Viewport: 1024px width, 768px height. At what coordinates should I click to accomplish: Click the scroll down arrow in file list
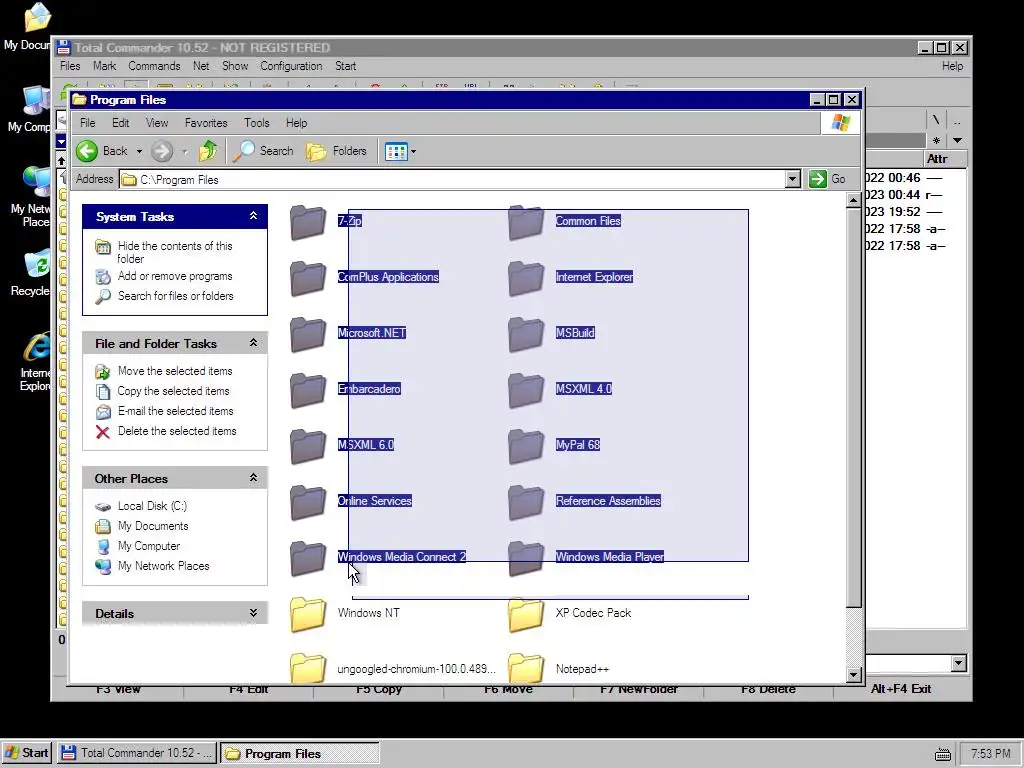[854, 675]
